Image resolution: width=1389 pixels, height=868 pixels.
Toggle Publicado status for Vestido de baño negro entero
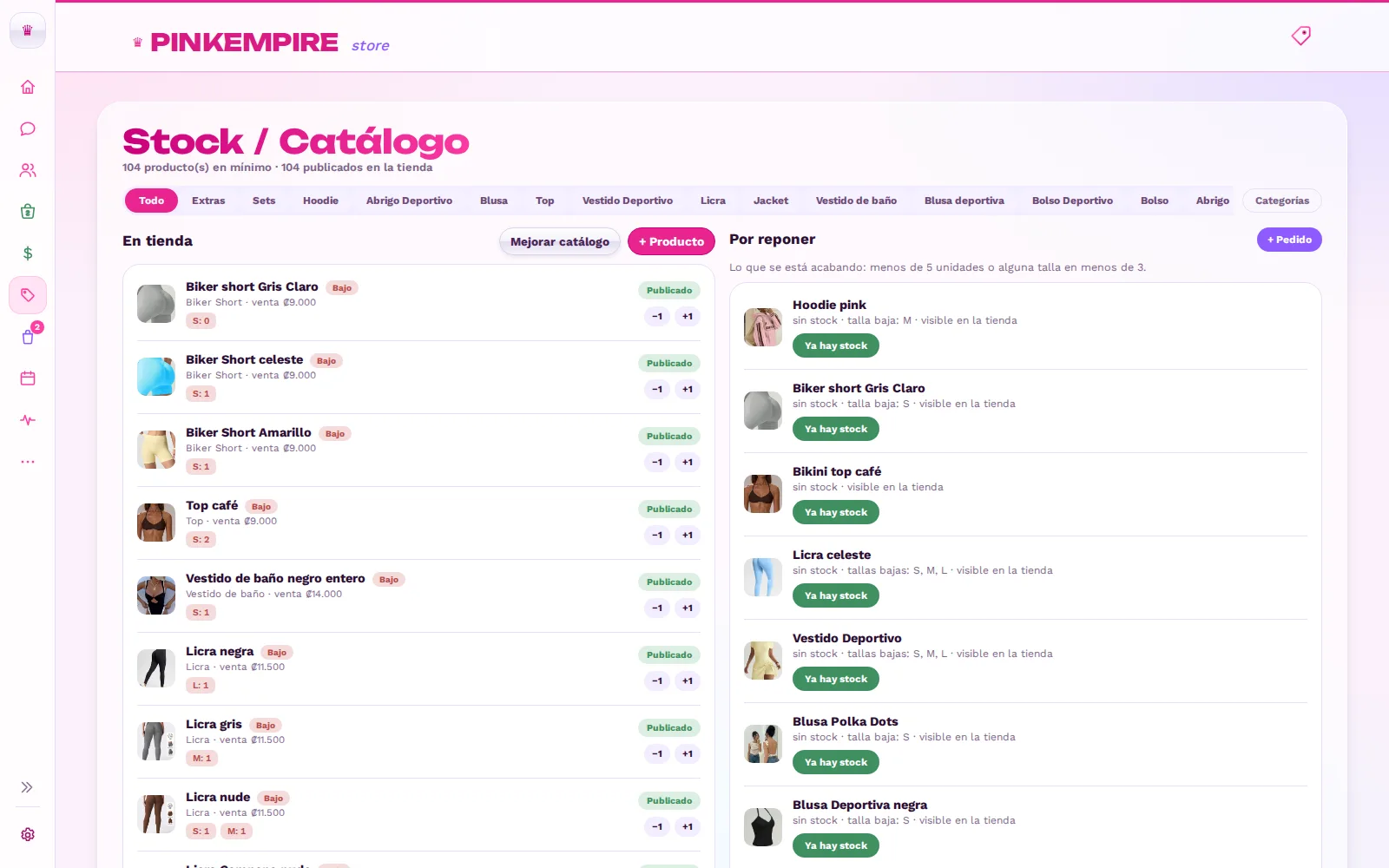[x=669, y=582]
